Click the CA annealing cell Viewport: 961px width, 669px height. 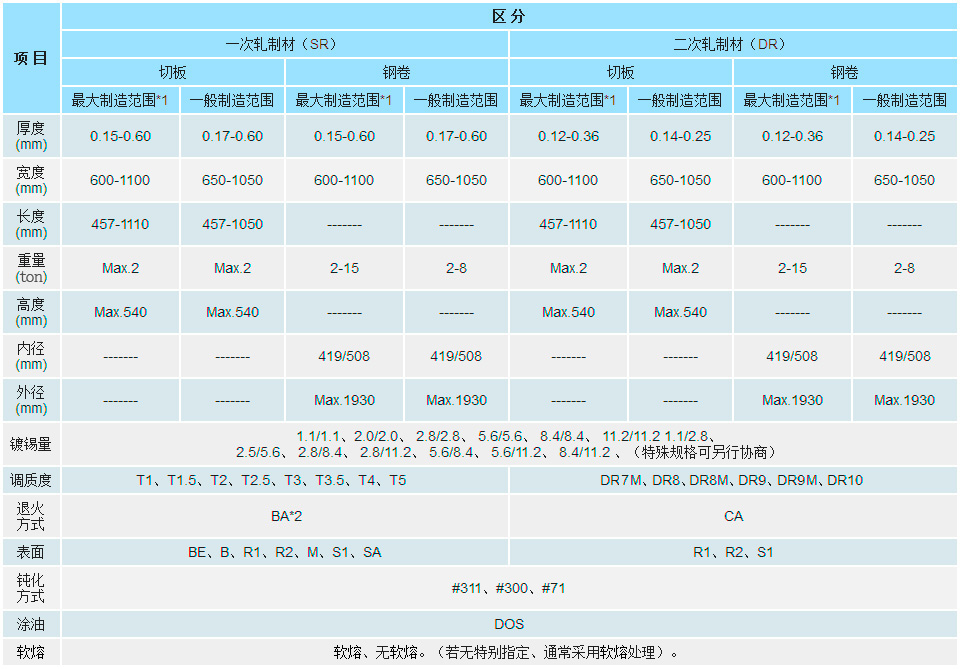[x=733, y=516]
